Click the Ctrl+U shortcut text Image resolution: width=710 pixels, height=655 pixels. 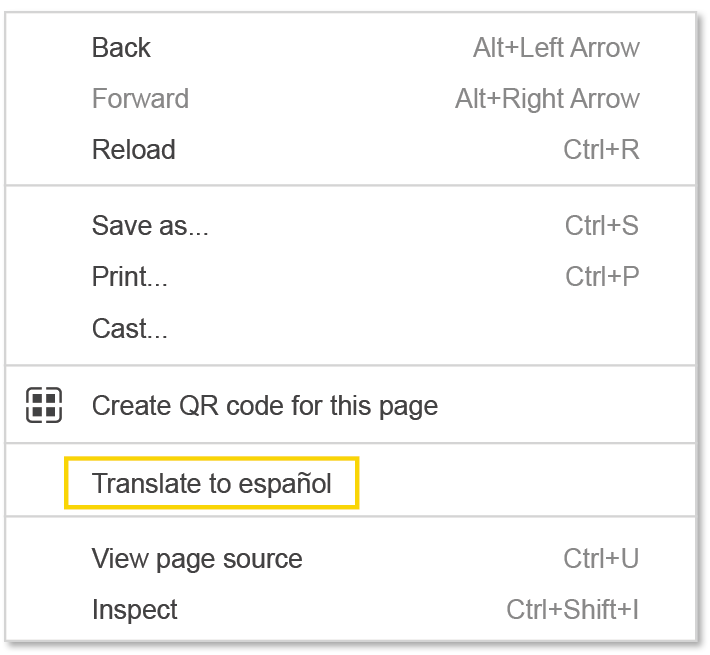click(601, 559)
